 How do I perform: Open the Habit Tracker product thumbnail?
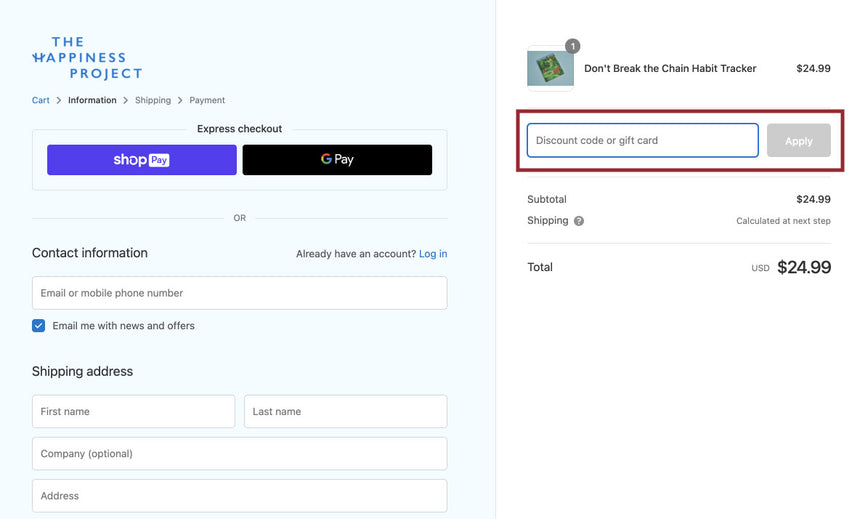pos(550,69)
